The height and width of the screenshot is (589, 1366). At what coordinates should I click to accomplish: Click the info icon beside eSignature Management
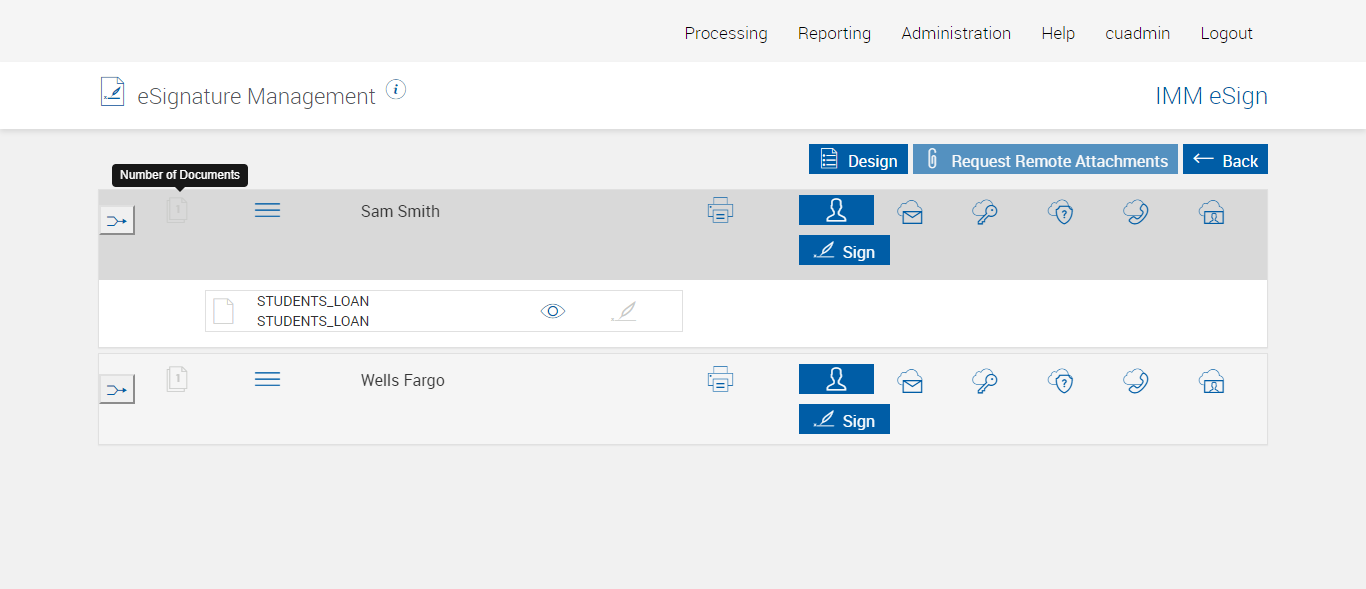396,90
